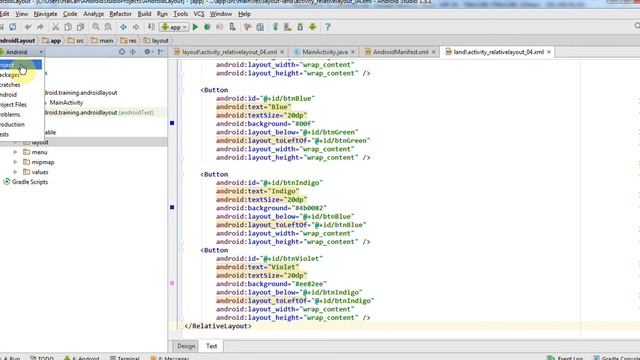The height and width of the screenshot is (360, 640).
Task: Click the app breadcrumb
Action: 51,40
